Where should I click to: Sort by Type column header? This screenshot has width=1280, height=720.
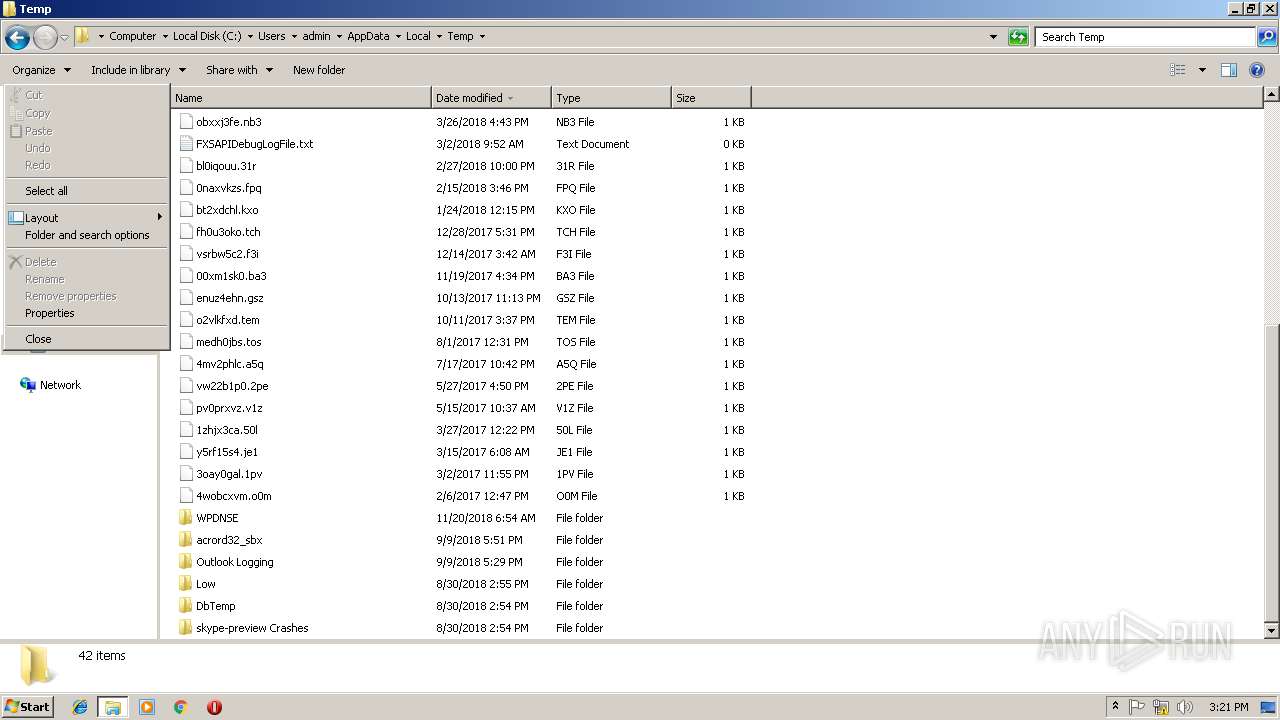point(611,98)
